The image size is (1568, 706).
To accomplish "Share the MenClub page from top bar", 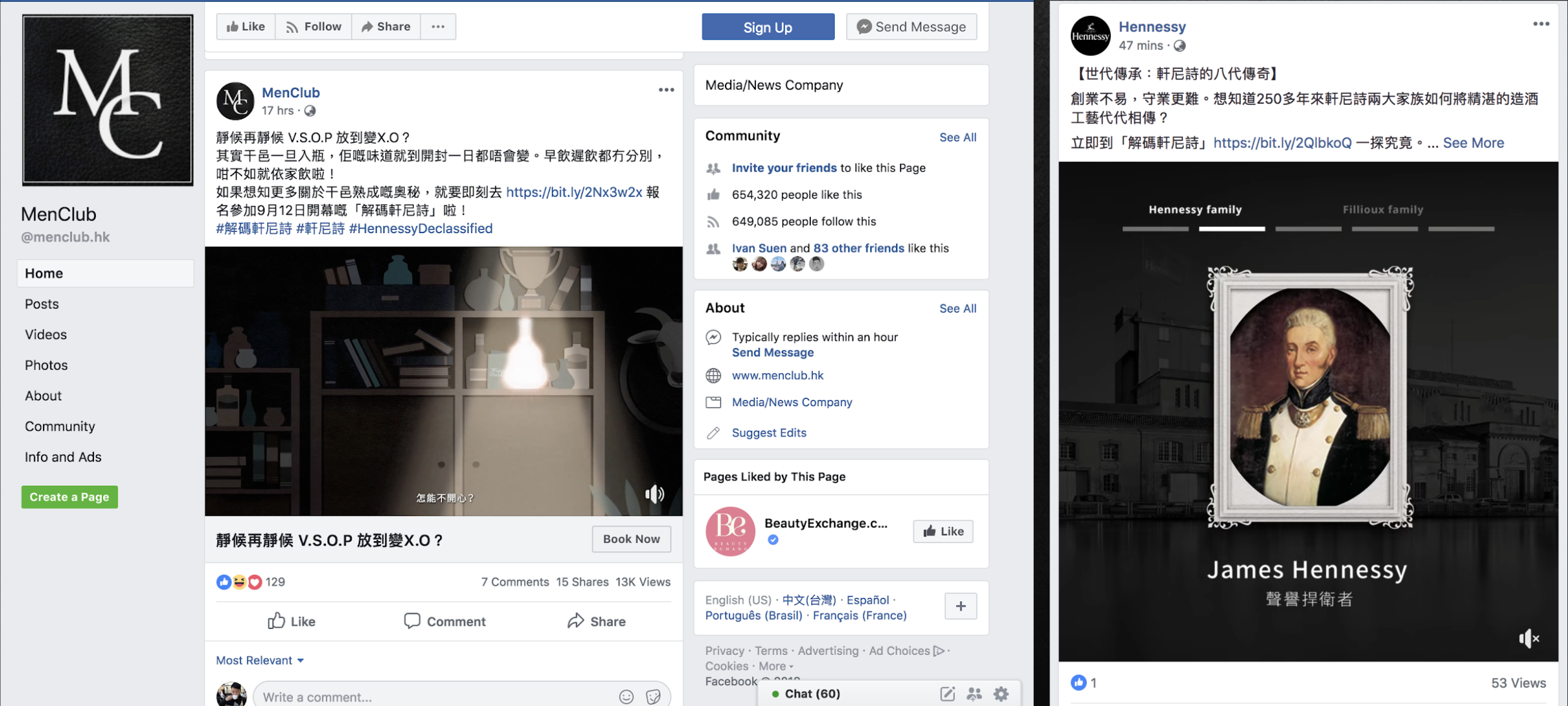I will (386, 27).
